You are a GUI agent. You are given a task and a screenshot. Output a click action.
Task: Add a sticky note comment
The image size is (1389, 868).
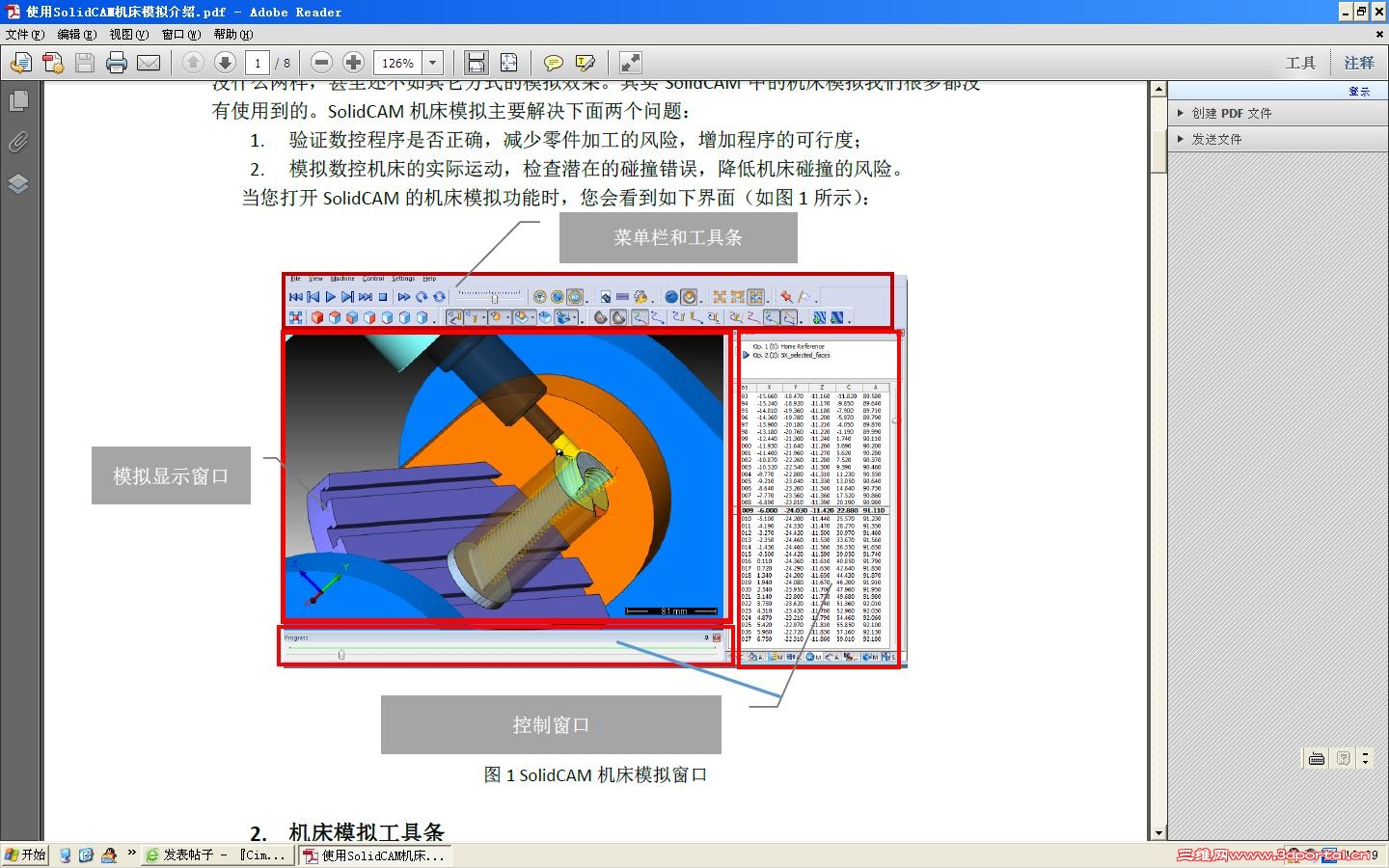pyautogui.click(x=553, y=63)
